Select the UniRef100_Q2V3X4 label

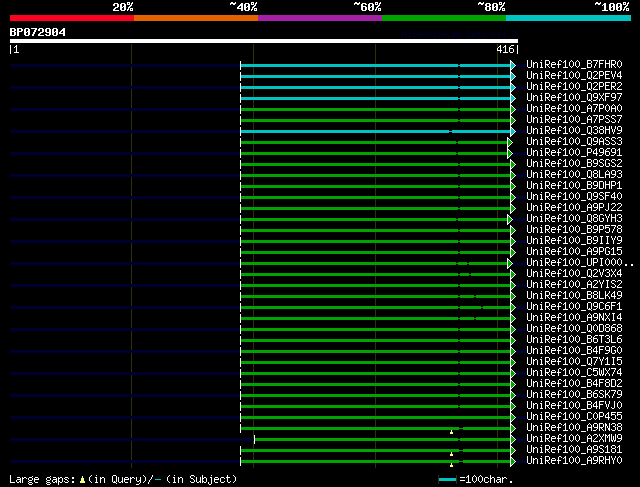coord(574,274)
